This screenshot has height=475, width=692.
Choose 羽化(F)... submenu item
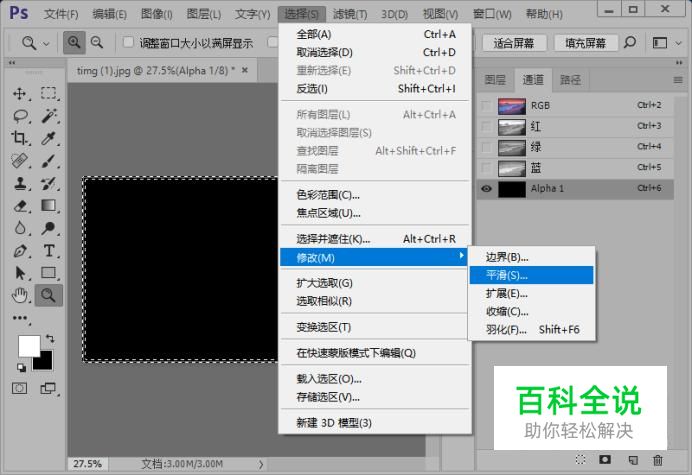pos(531,330)
